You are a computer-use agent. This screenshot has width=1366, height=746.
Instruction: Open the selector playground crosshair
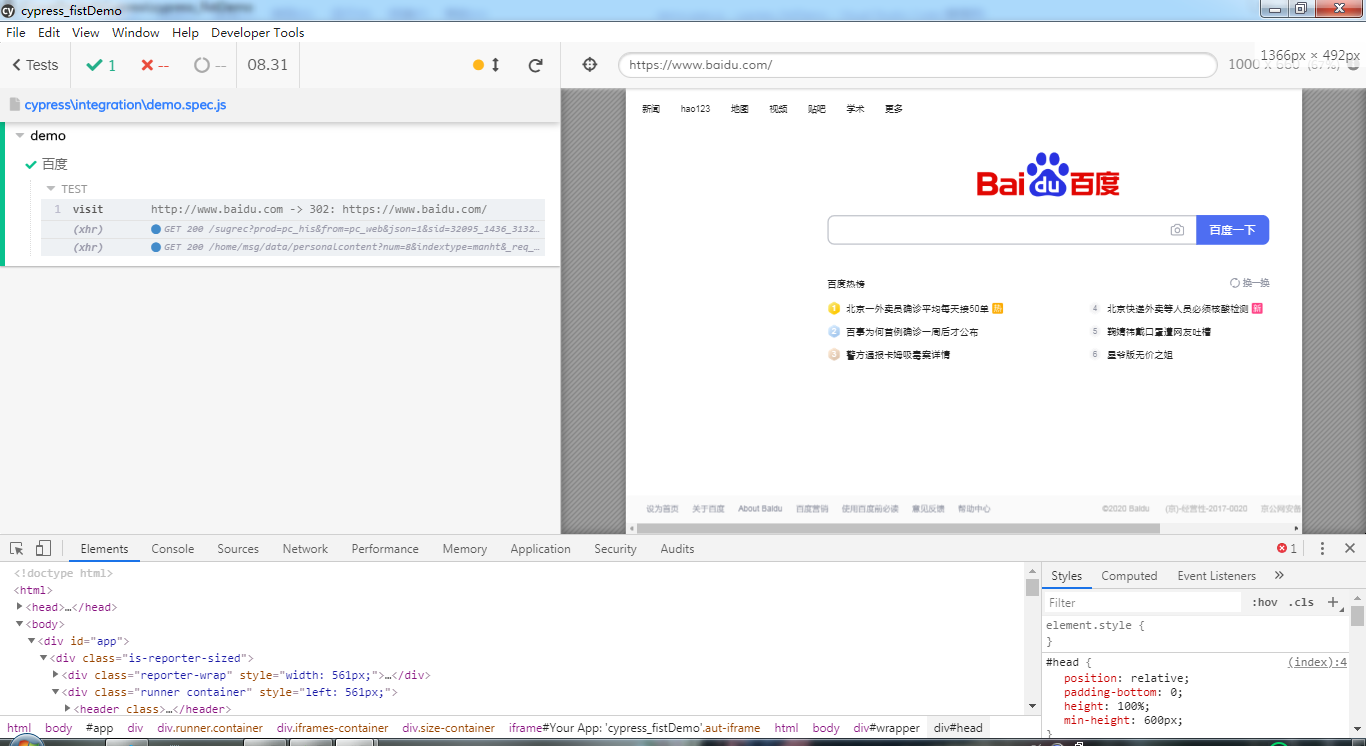590,65
